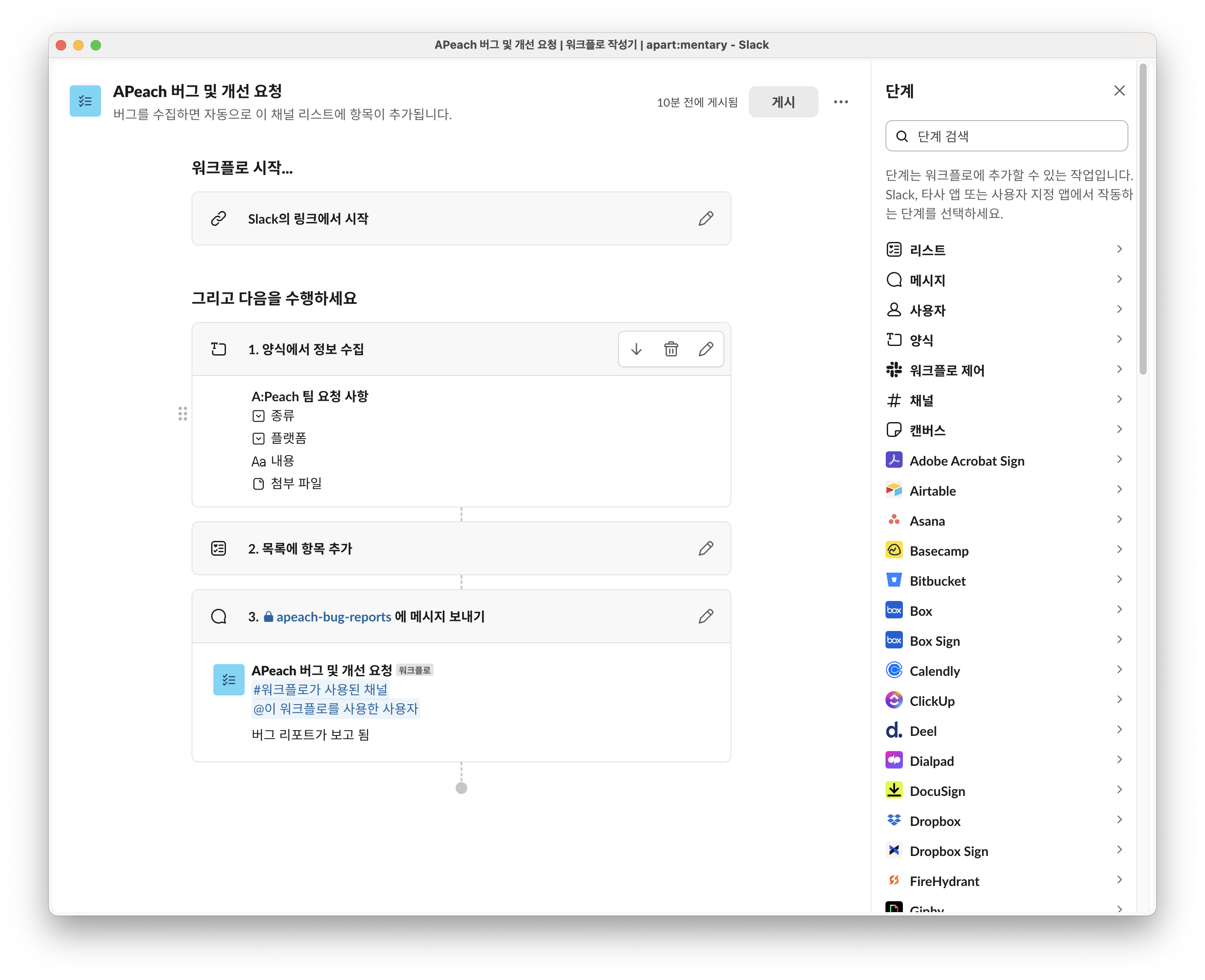Click the workflow description text under title
The image size is (1205, 980).
(x=283, y=114)
